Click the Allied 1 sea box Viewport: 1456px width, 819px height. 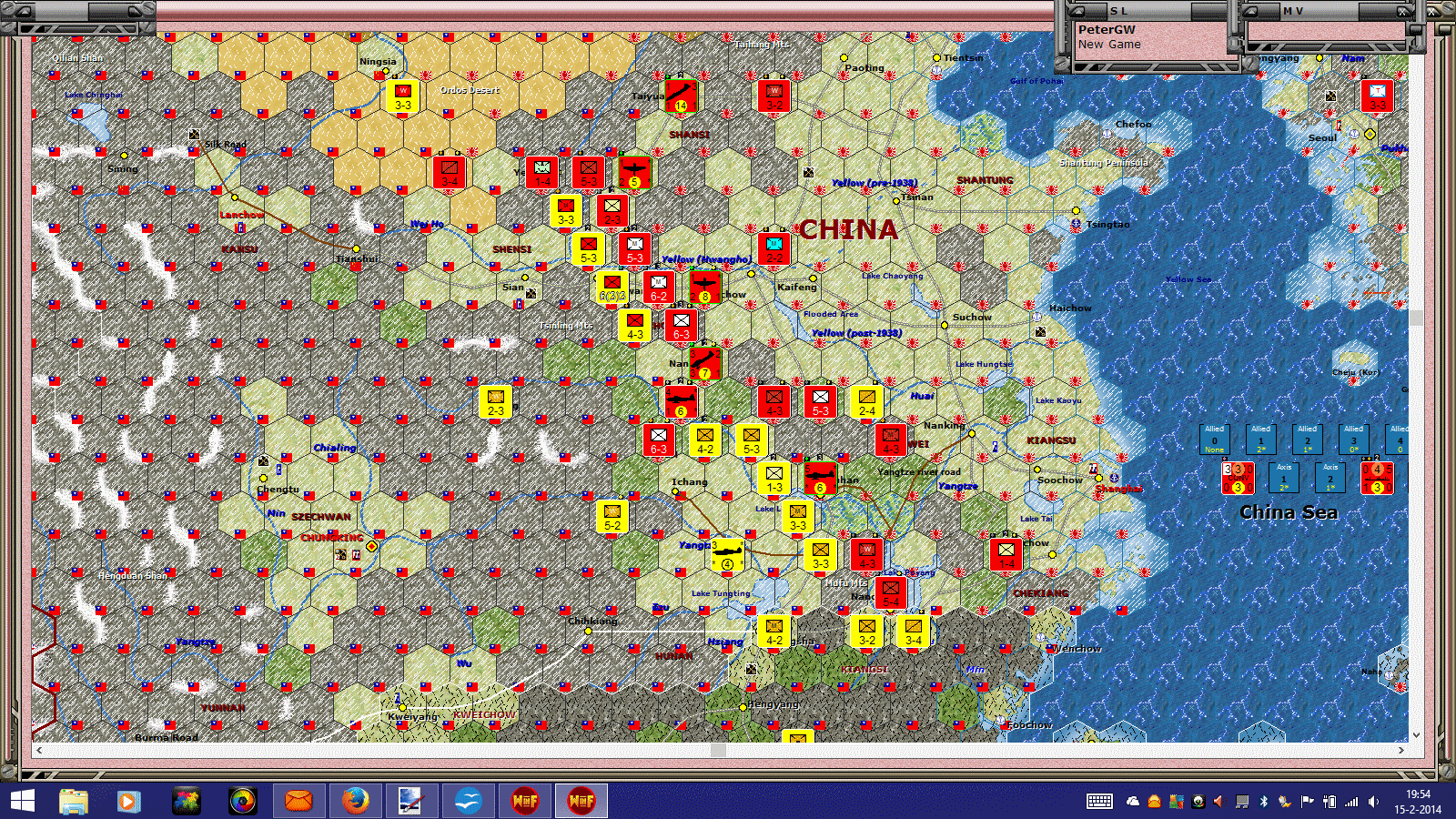(1261, 440)
